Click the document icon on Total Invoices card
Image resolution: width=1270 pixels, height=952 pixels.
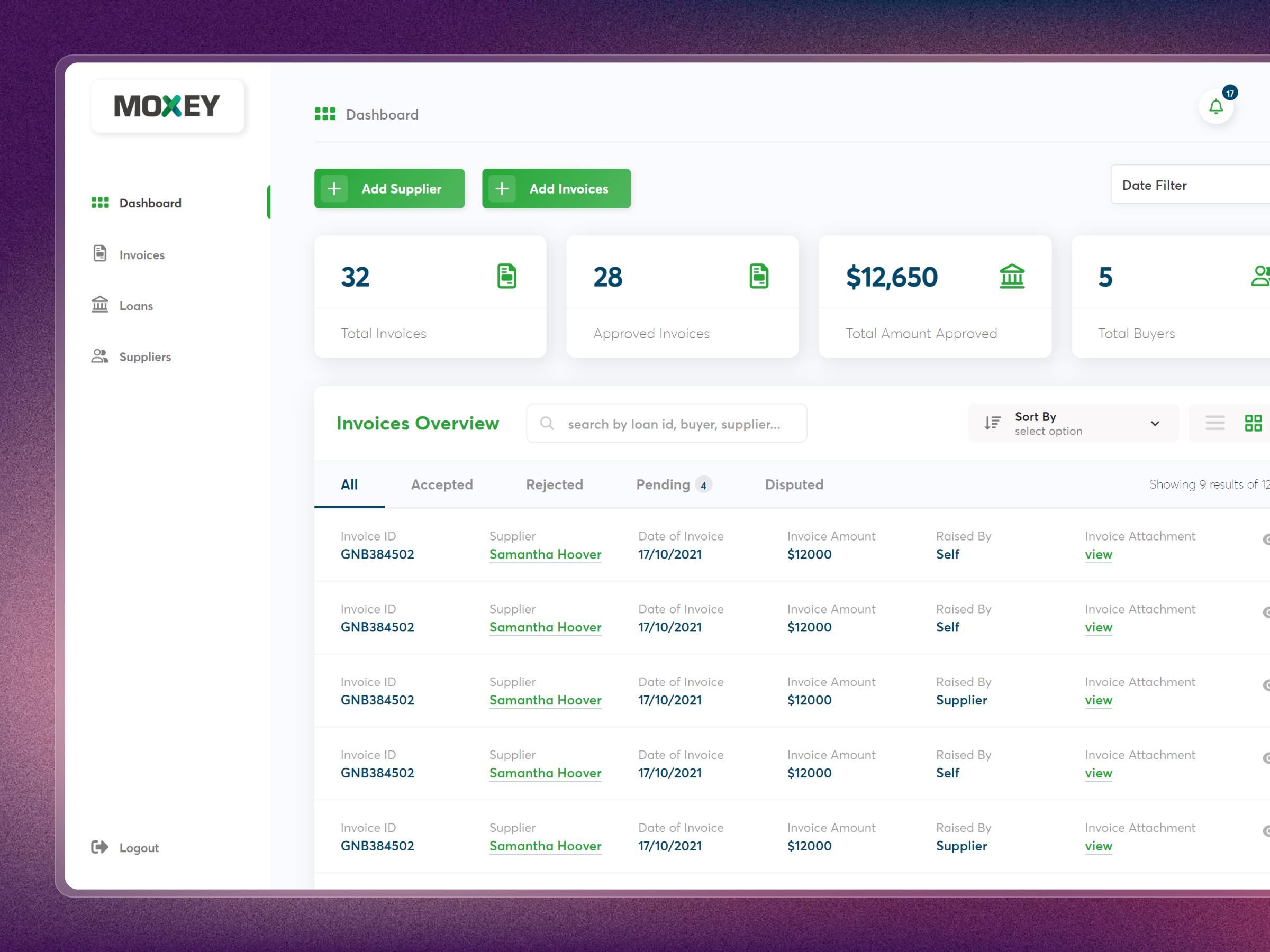507,276
